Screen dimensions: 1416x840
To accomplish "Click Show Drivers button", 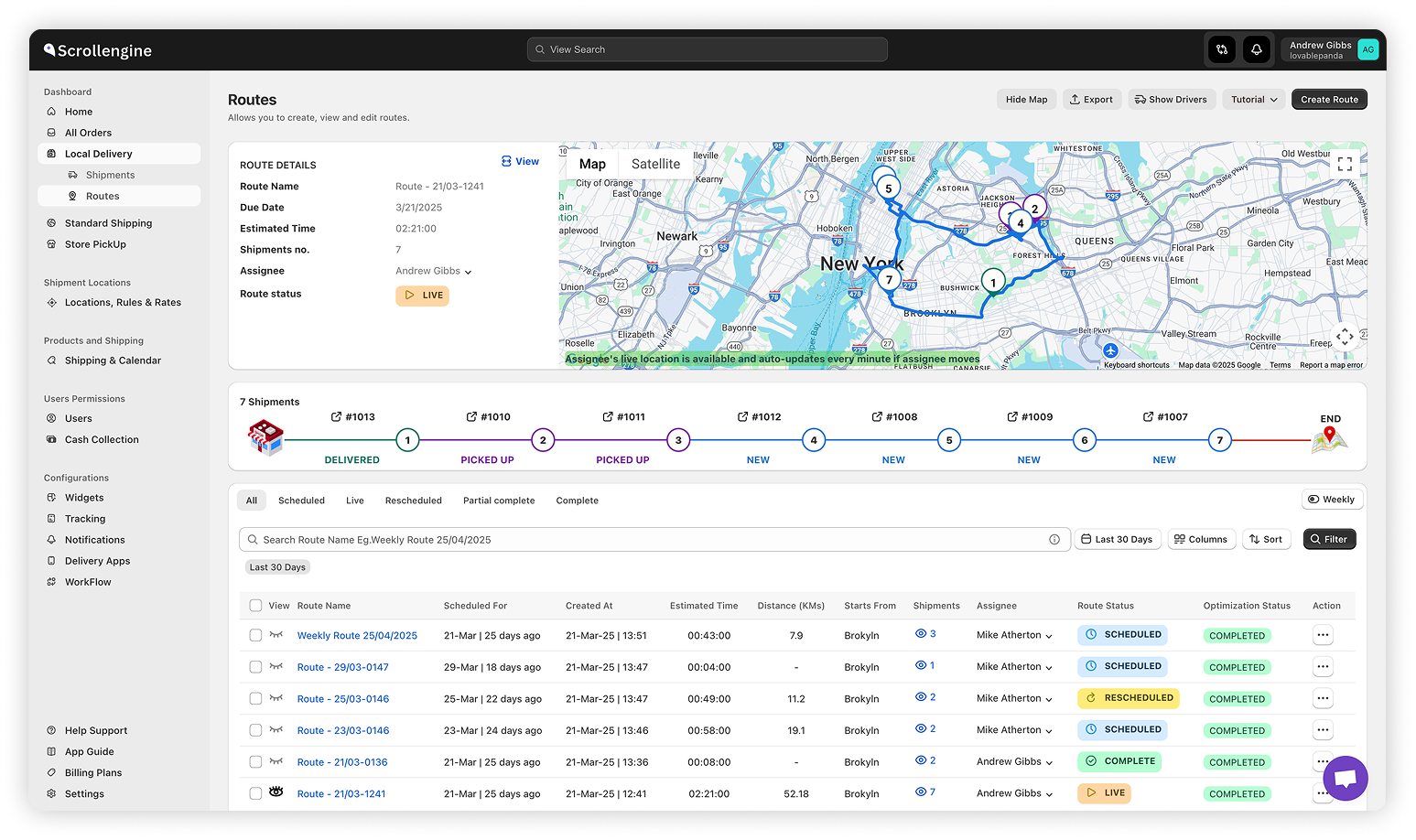I will (1172, 100).
